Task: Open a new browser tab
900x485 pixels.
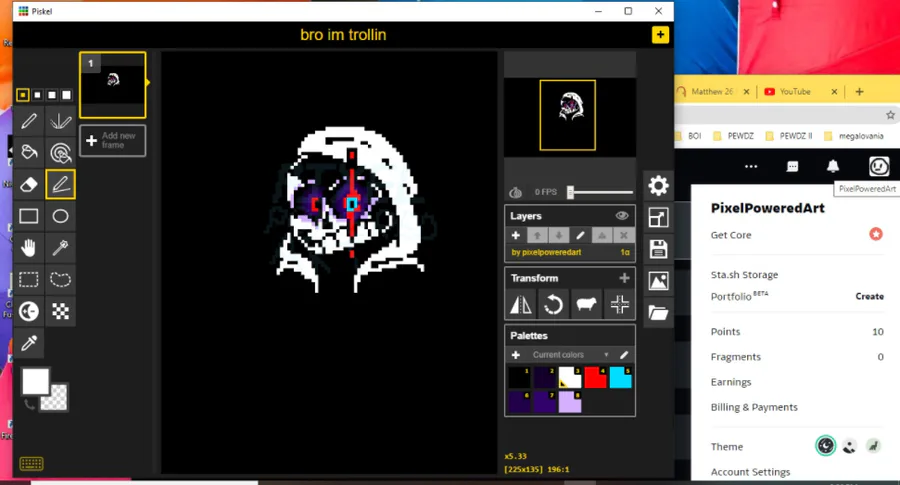Action: point(859,91)
